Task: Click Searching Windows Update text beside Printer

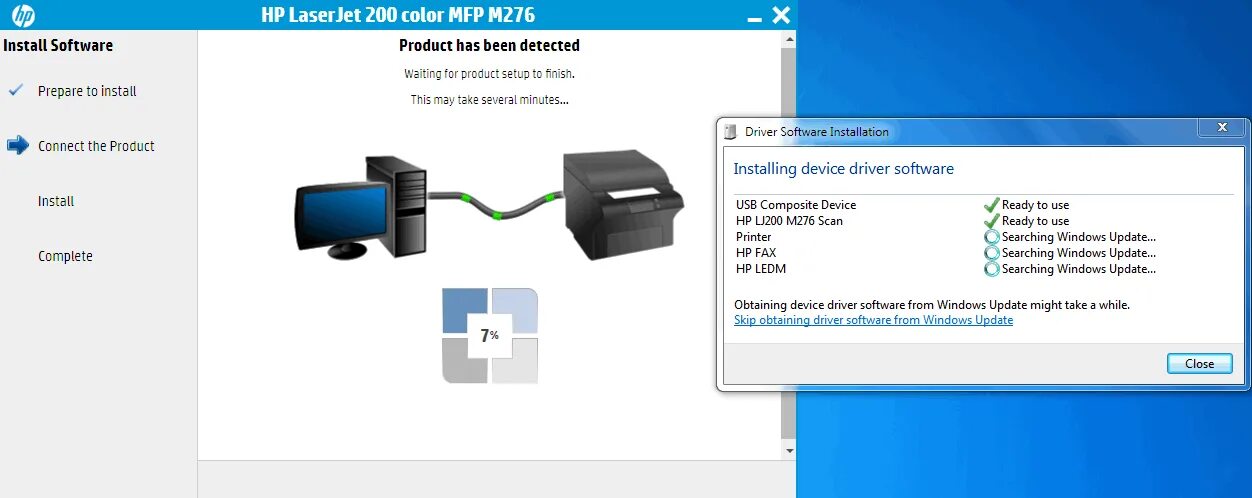Action: (x=1079, y=237)
